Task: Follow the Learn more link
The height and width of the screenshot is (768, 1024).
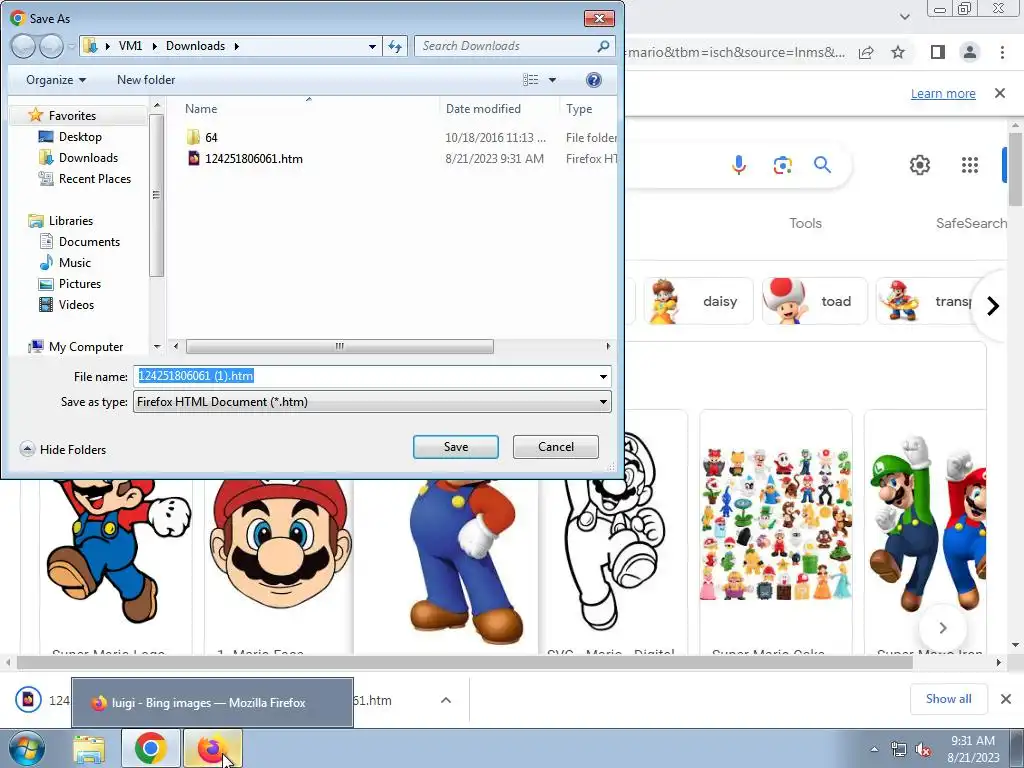Action: click(x=943, y=93)
